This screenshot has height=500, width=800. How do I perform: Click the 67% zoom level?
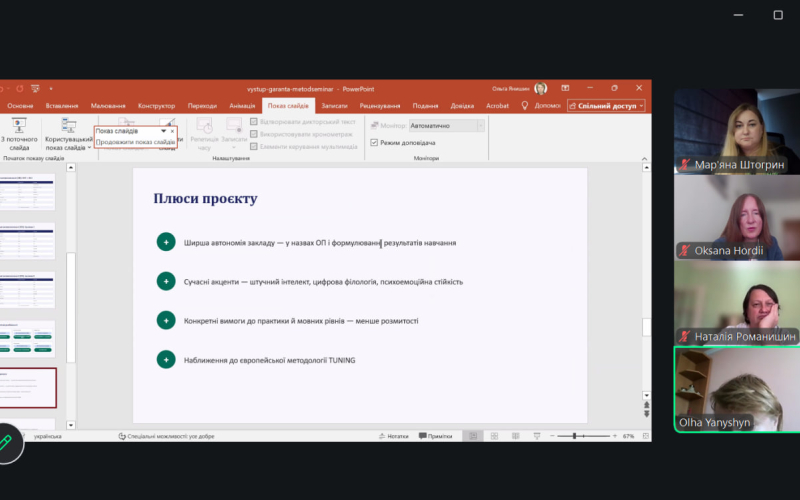tap(629, 436)
